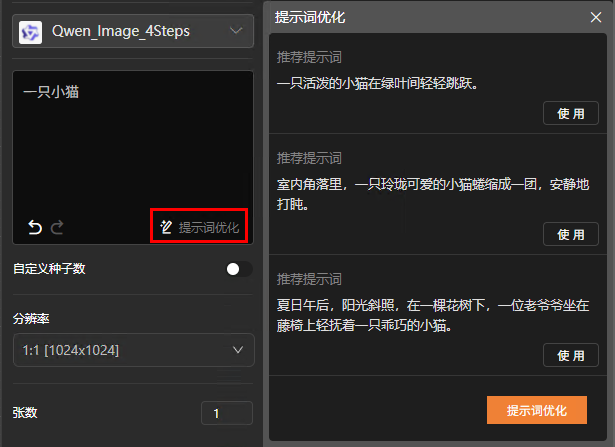Viewport: 615px width, 447px height.
Task: Click the undo arrow in prompt box
Action: click(35, 228)
